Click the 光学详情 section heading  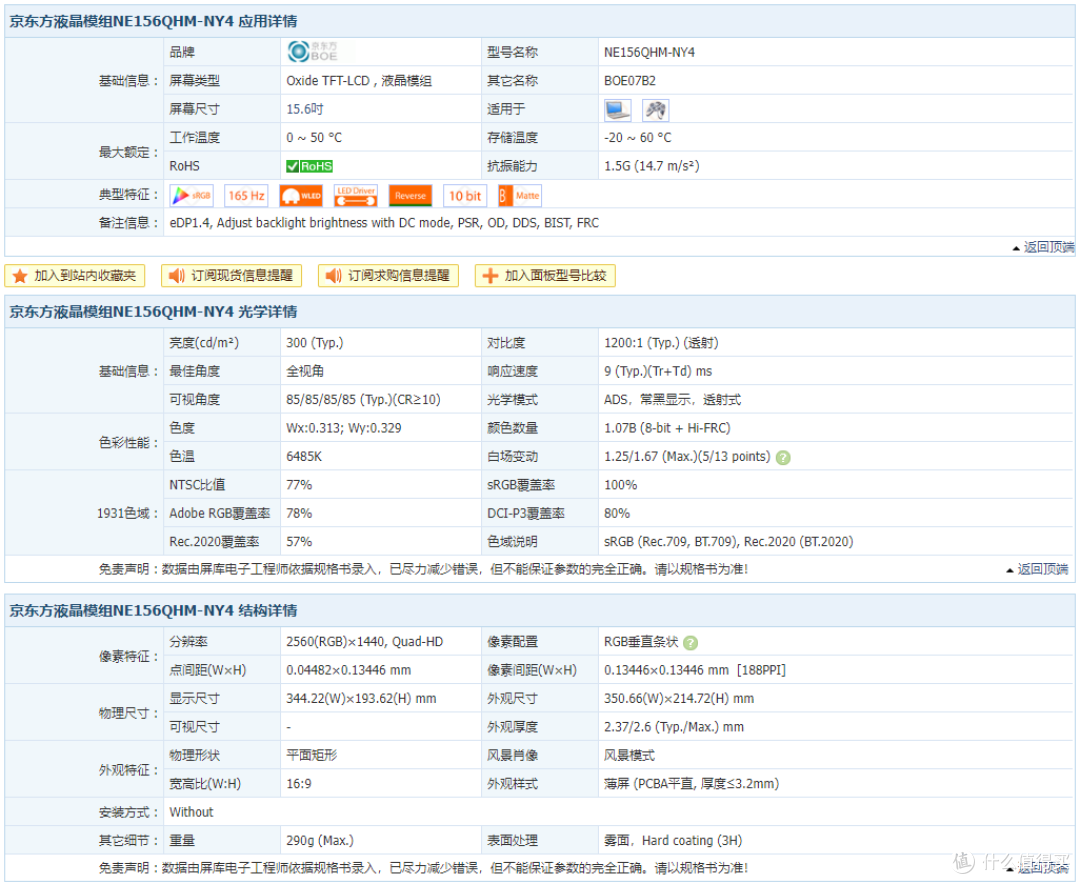(x=154, y=311)
